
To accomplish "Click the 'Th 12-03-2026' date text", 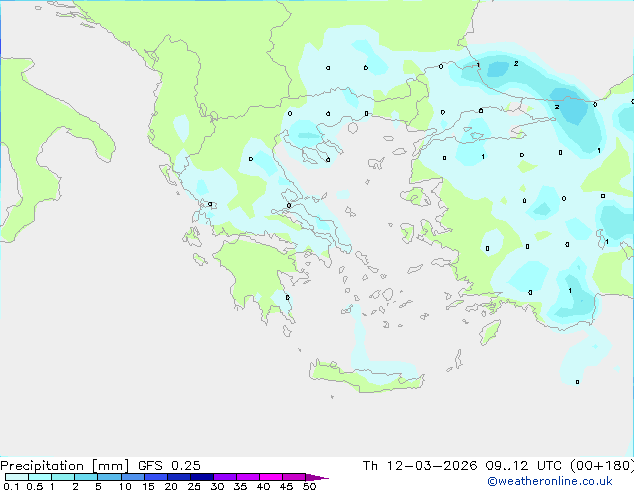I will point(420,466).
